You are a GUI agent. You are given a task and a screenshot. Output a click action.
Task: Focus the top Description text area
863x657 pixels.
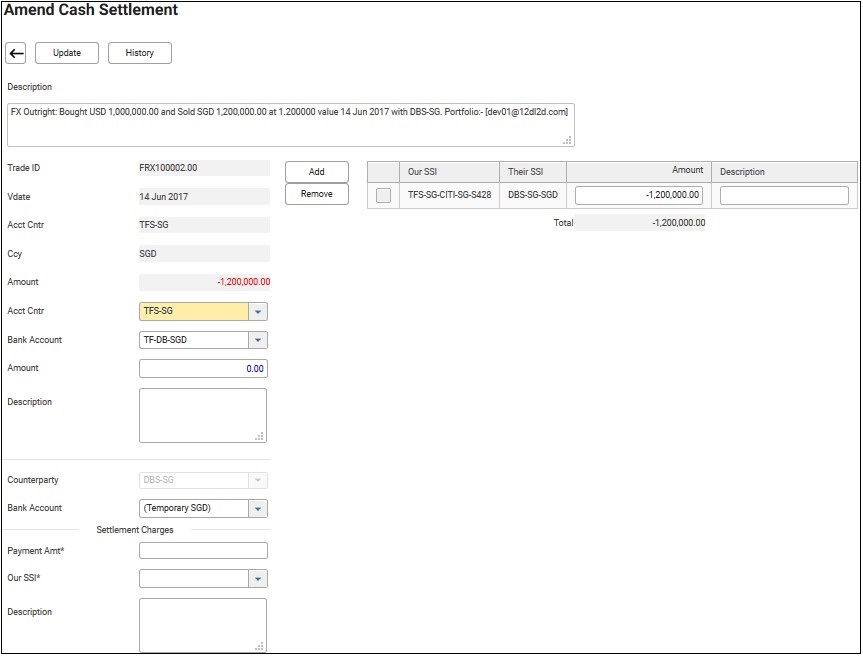click(290, 124)
